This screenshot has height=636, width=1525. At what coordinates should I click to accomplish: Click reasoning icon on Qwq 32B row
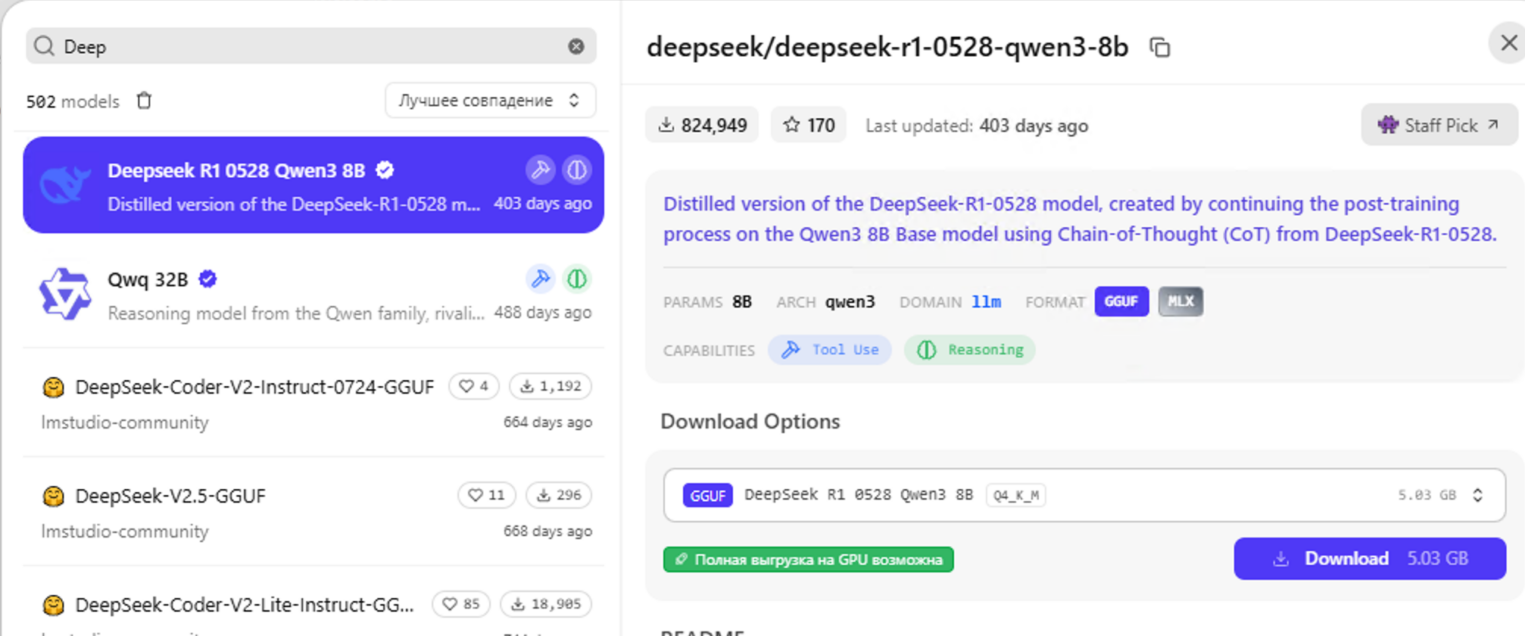[x=576, y=279]
